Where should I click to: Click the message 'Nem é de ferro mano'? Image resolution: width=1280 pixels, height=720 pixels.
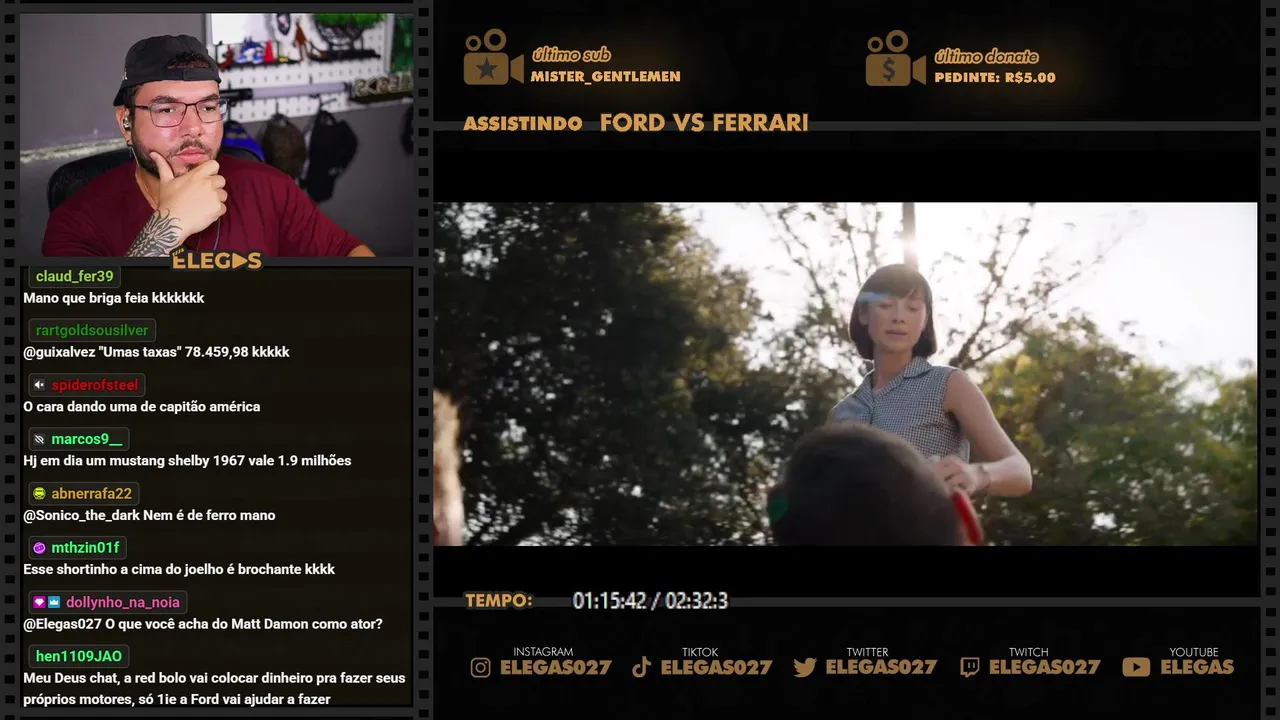[x=149, y=515]
